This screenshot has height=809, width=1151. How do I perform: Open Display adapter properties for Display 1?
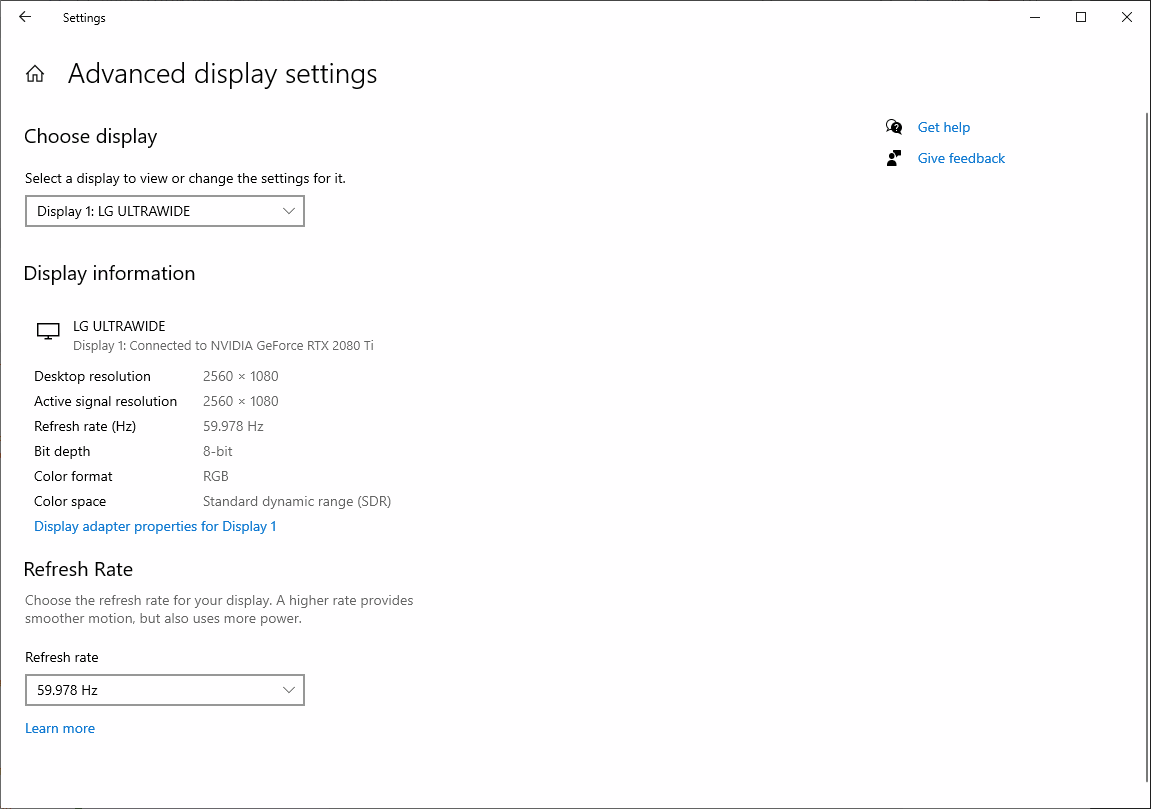[x=155, y=526]
